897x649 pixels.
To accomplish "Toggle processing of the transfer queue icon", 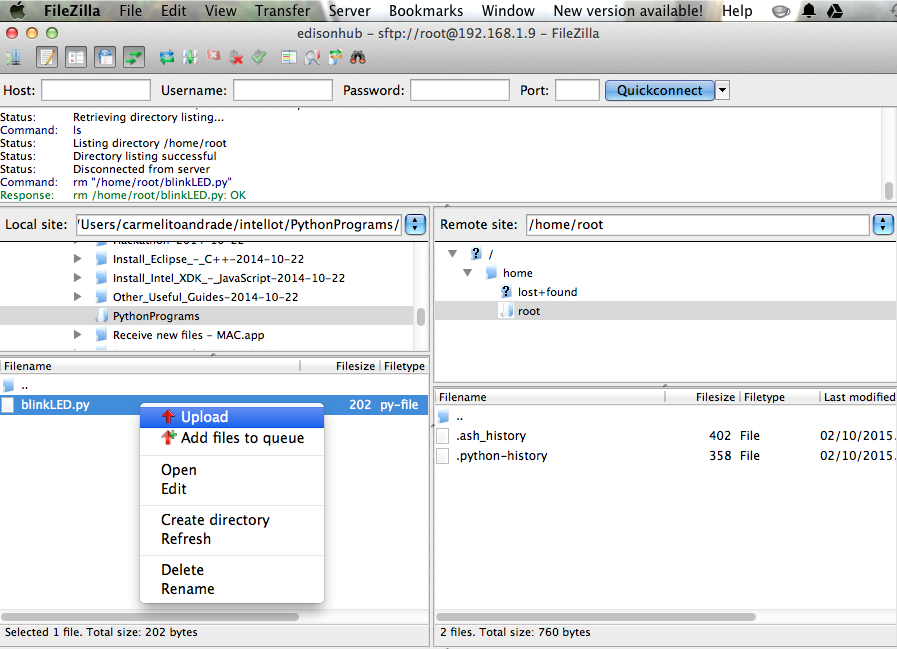I will (x=189, y=57).
